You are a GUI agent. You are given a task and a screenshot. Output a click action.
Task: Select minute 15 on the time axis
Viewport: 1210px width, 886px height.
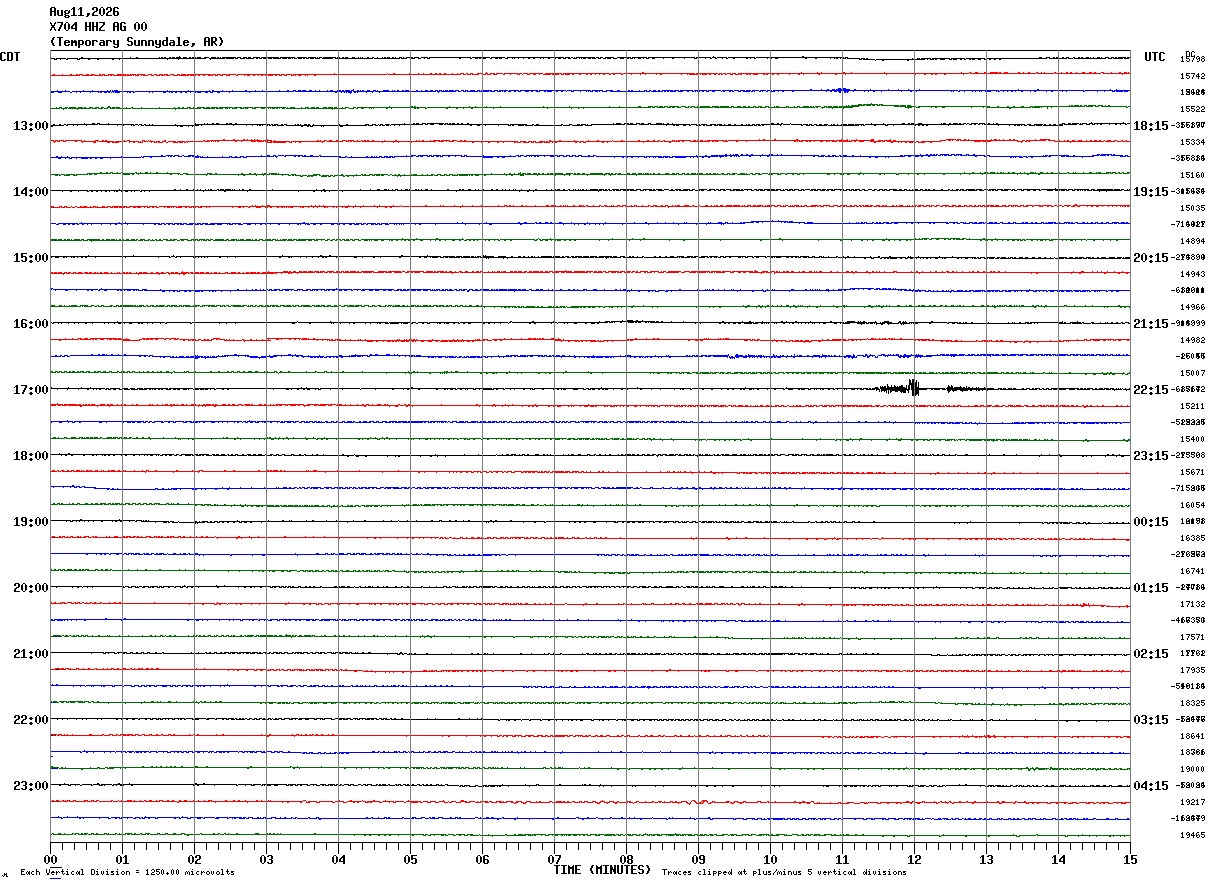click(x=1130, y=860)
